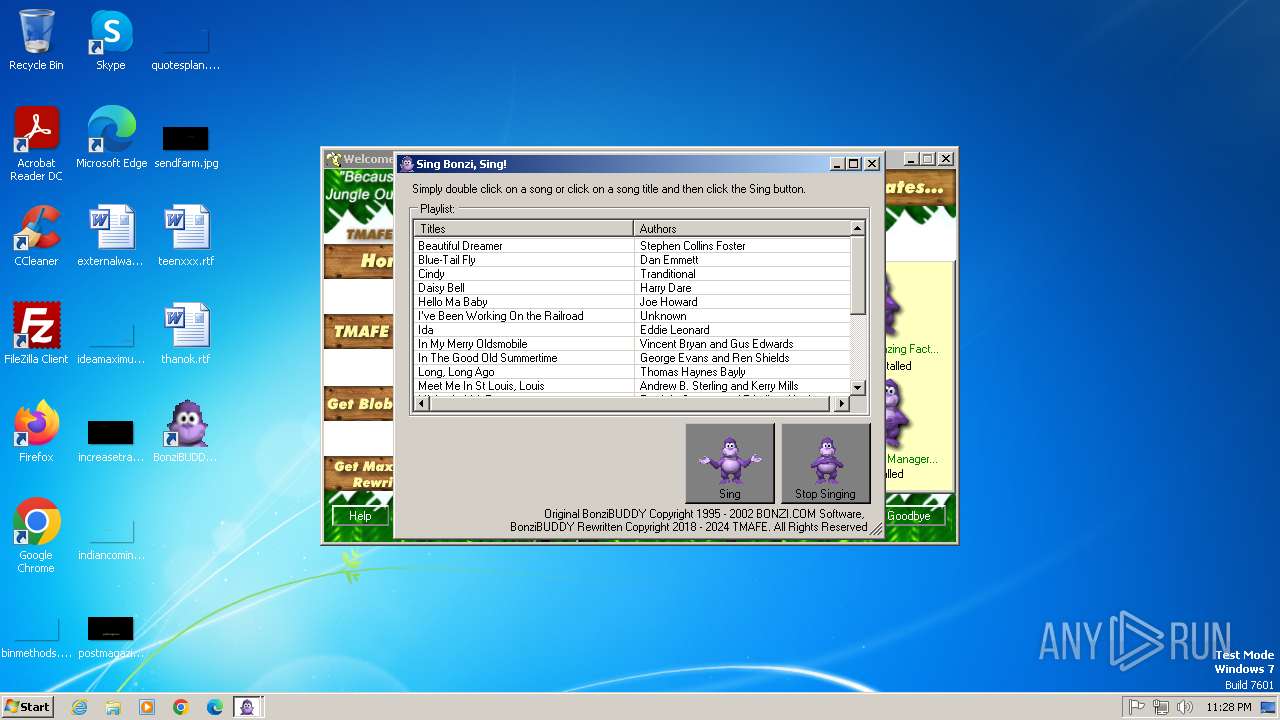
Task: Select the teenxxx.rtf desktop document
Action: [x=186, y=236]
